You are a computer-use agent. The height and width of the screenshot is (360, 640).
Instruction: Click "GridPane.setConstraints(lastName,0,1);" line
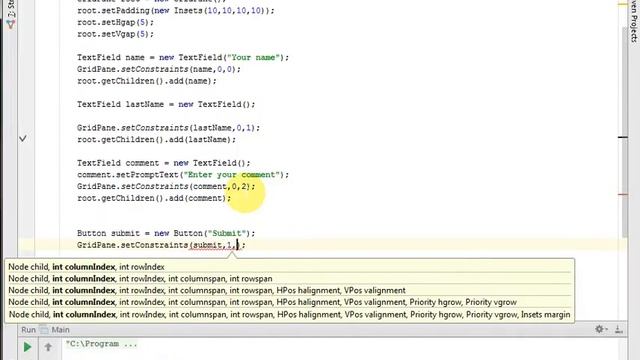pos(169,128)
